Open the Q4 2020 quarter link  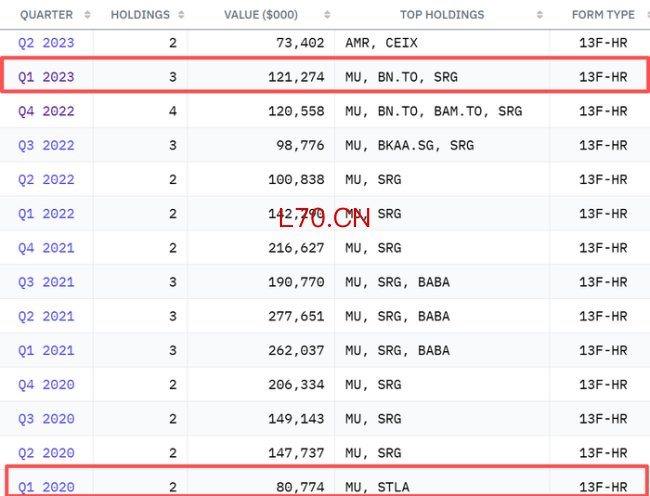pos(46,385)
